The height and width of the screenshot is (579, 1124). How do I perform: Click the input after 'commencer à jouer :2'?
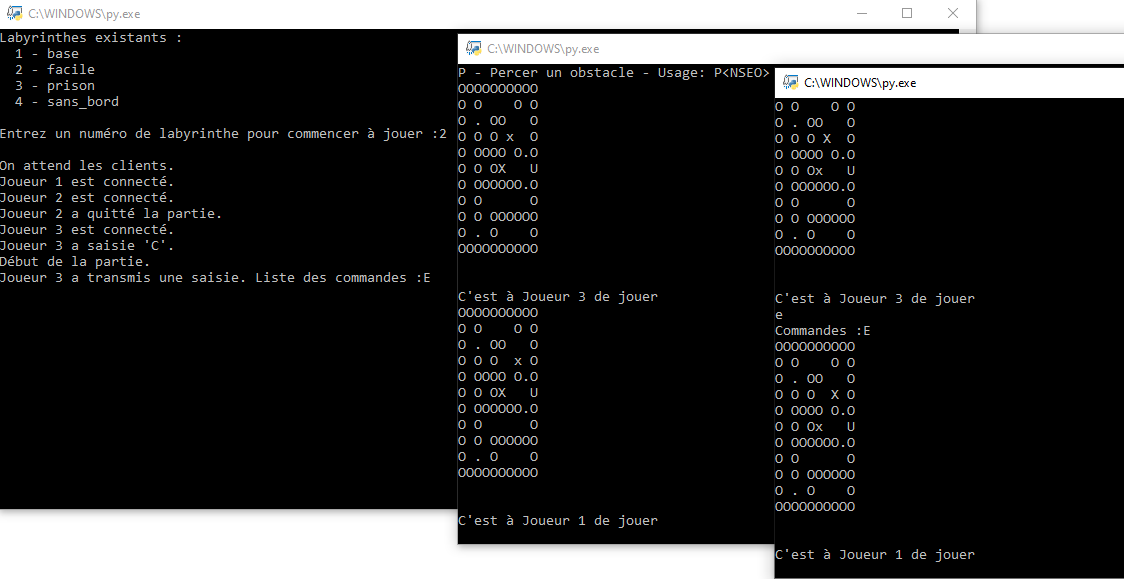click(x=441, y=133)
